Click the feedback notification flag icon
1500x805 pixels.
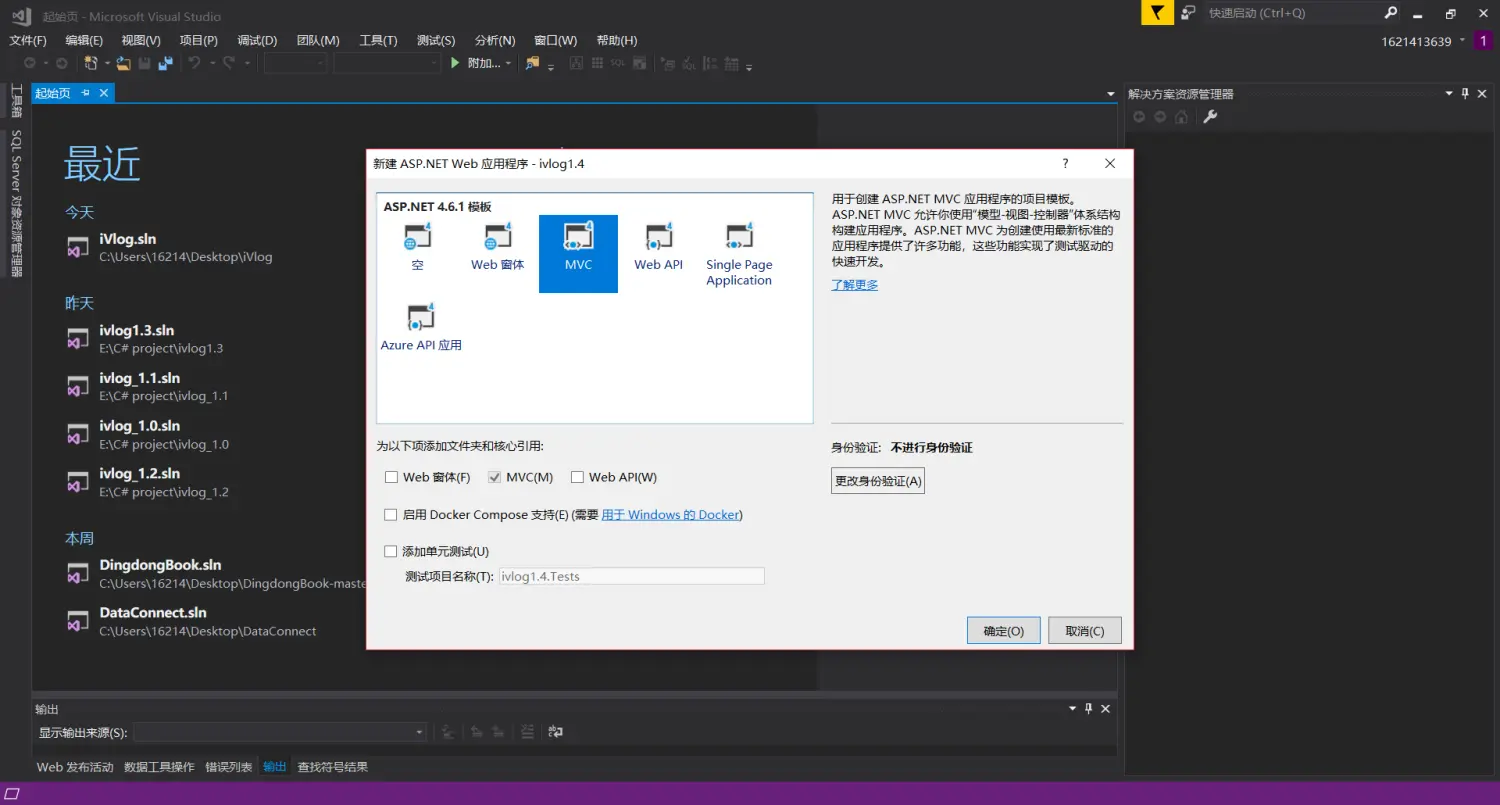[x=1157, y=13]
